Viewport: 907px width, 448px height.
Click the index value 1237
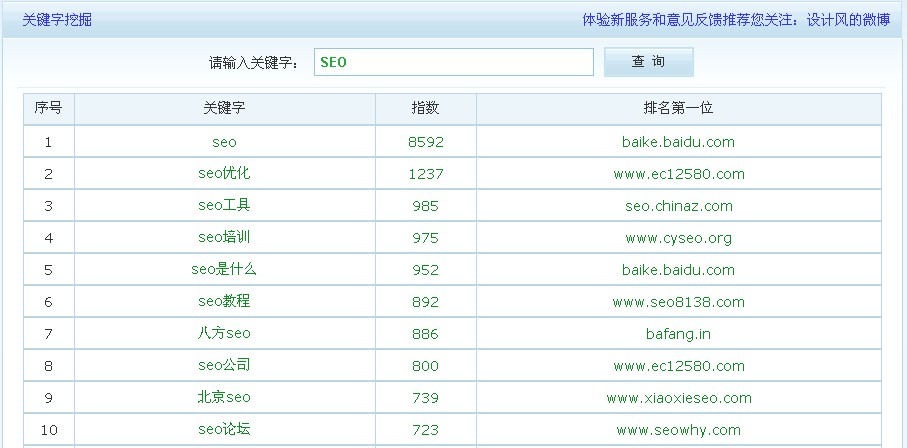[426, 174]
